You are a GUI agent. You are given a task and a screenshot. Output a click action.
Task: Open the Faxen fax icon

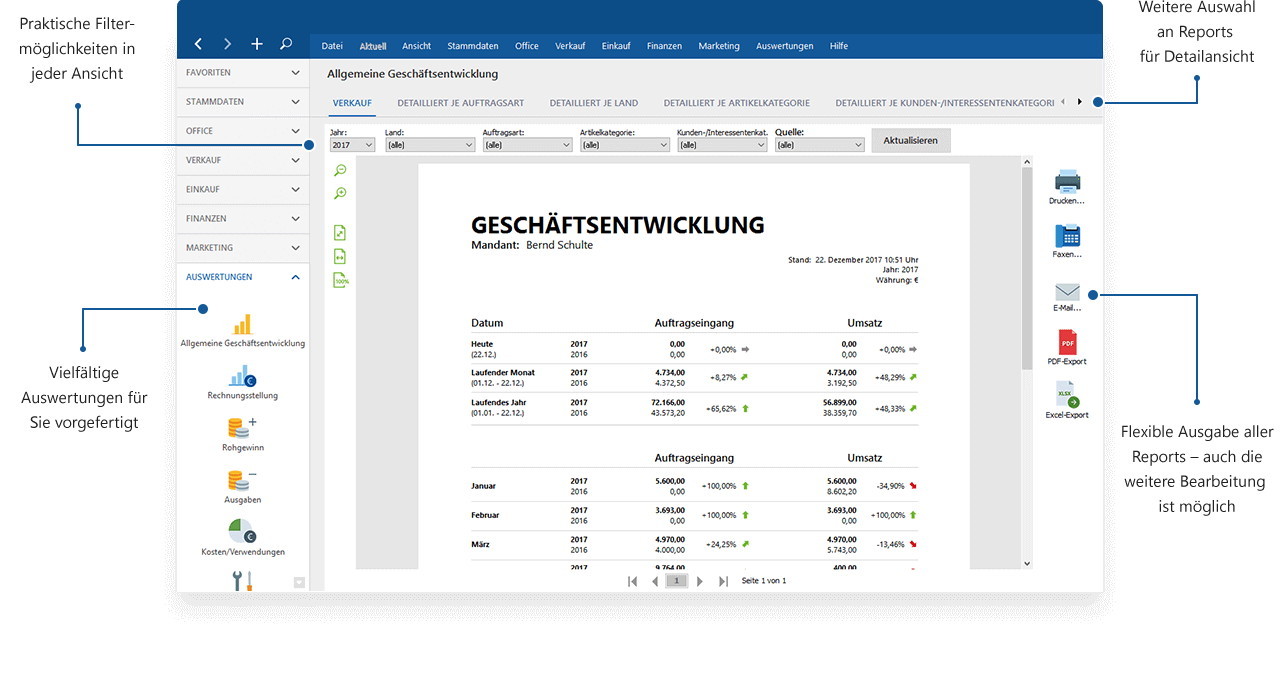pyautogui.click(x=1067, y=237)
